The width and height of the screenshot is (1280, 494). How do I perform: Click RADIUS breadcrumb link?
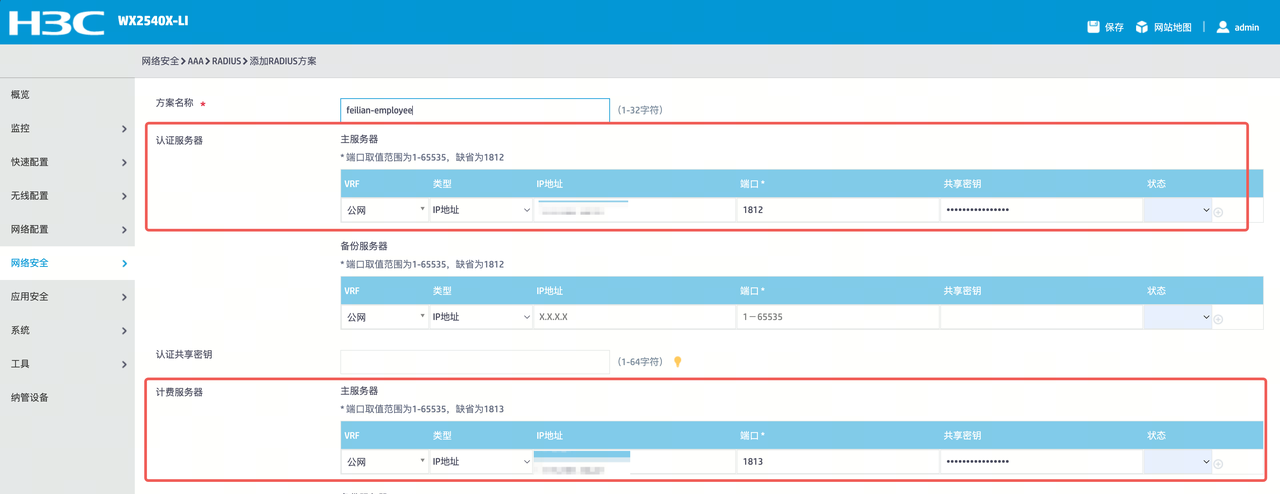coord(226,61)
